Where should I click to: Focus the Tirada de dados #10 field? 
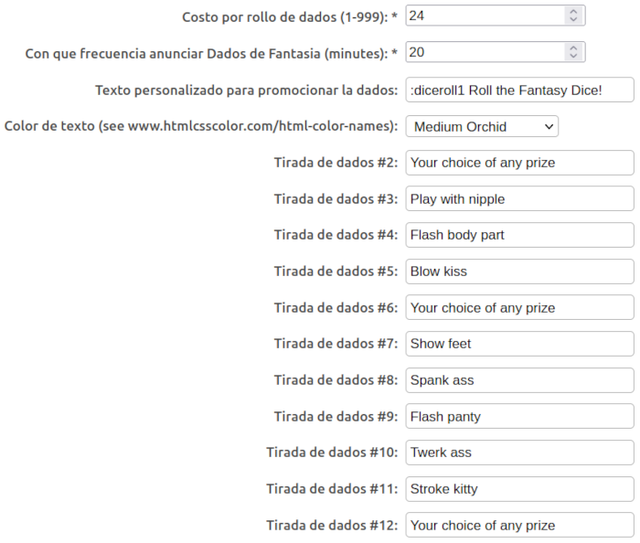tap(519, 452)
